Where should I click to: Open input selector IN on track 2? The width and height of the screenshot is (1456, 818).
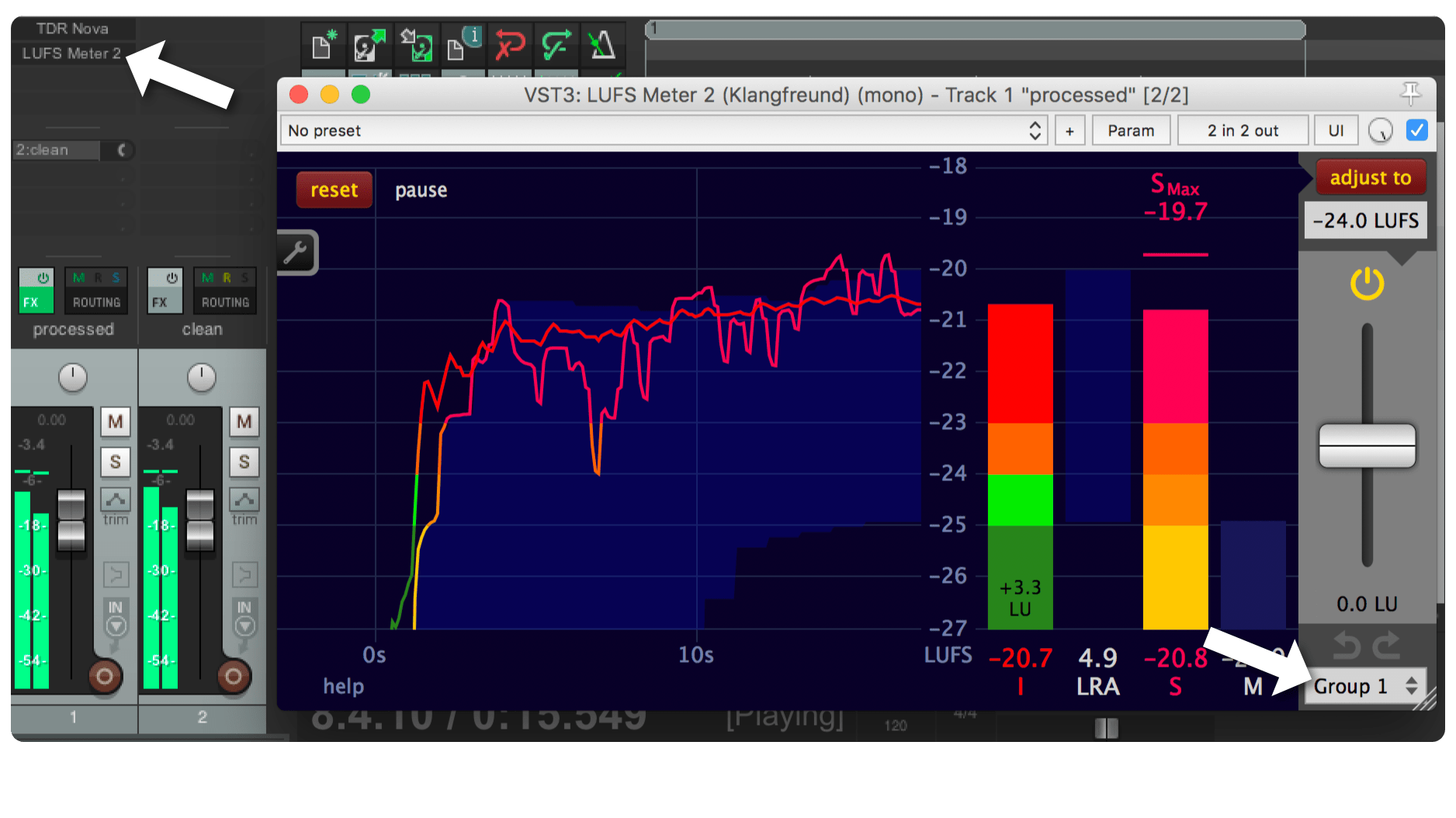click(244, 617)
